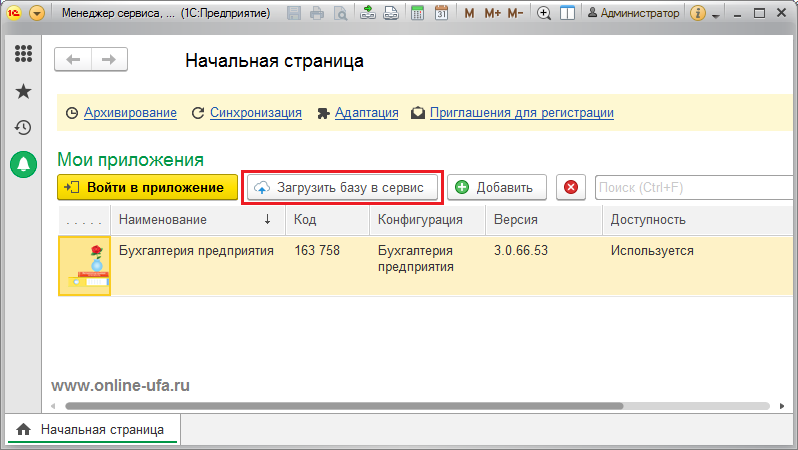The width and height of the screenshot is (798, 450).
Task: Click the Администратор user label
Action: (634, 13)
